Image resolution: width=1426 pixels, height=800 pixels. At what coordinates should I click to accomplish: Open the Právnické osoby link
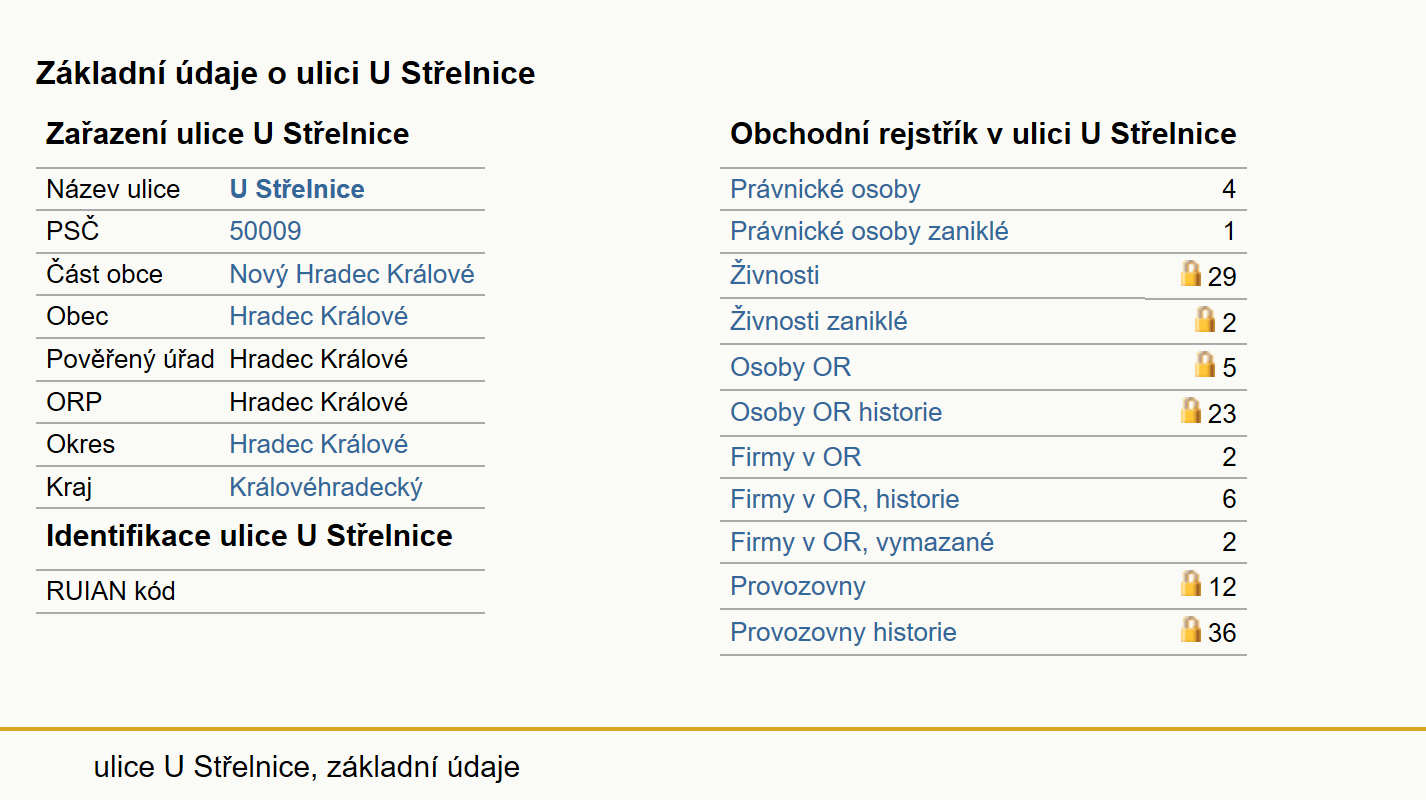pyautogui.click(x=825, y=190)
